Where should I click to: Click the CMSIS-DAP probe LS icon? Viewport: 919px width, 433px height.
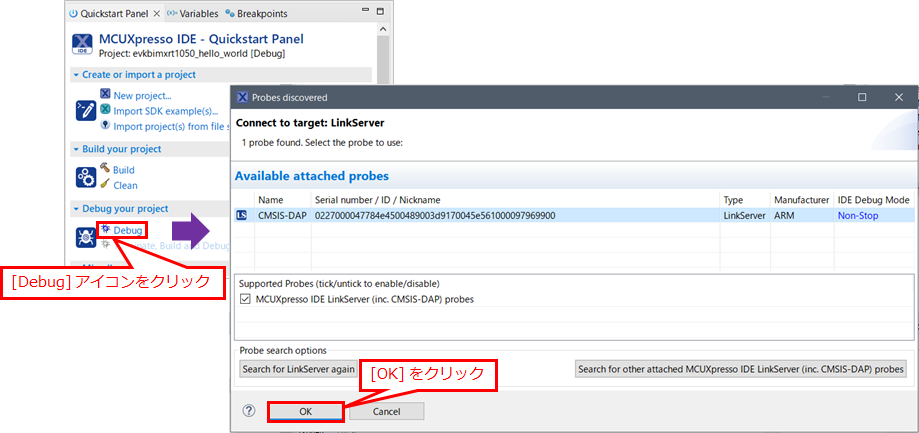(x=241, y=216)
